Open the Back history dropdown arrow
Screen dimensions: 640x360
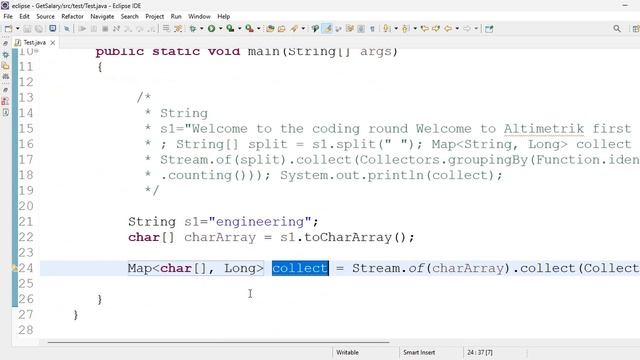tap(457, 29)
